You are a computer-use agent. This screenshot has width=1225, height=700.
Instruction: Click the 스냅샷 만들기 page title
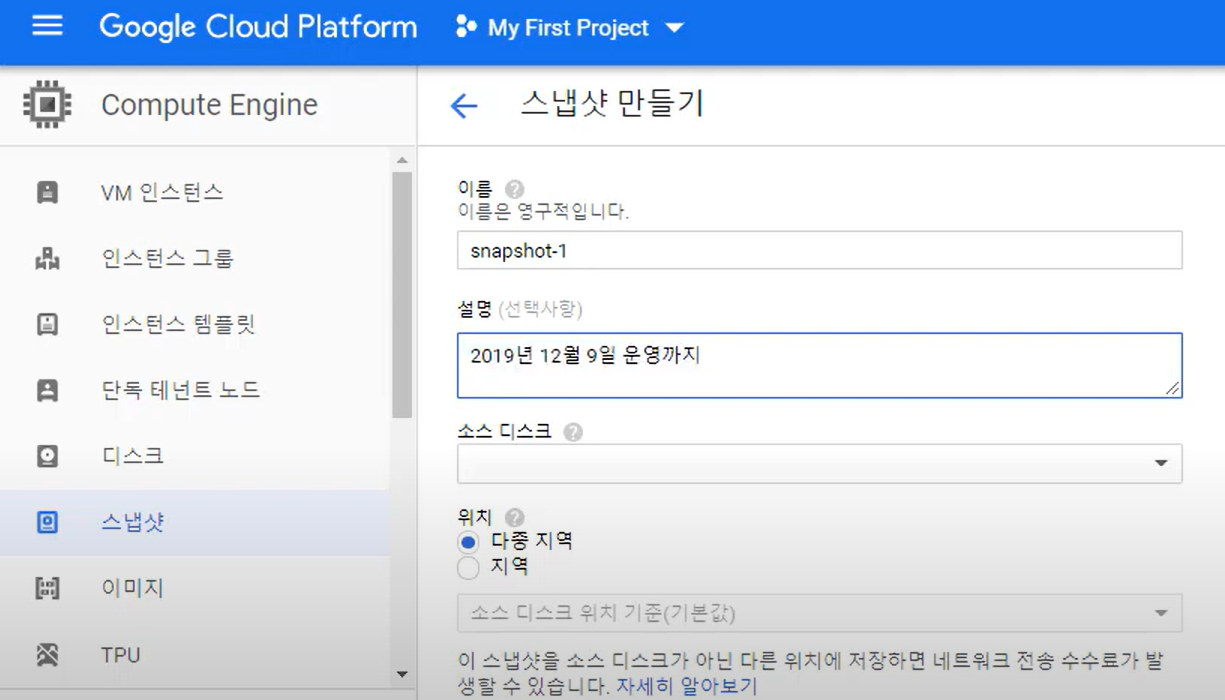(612, 104)
